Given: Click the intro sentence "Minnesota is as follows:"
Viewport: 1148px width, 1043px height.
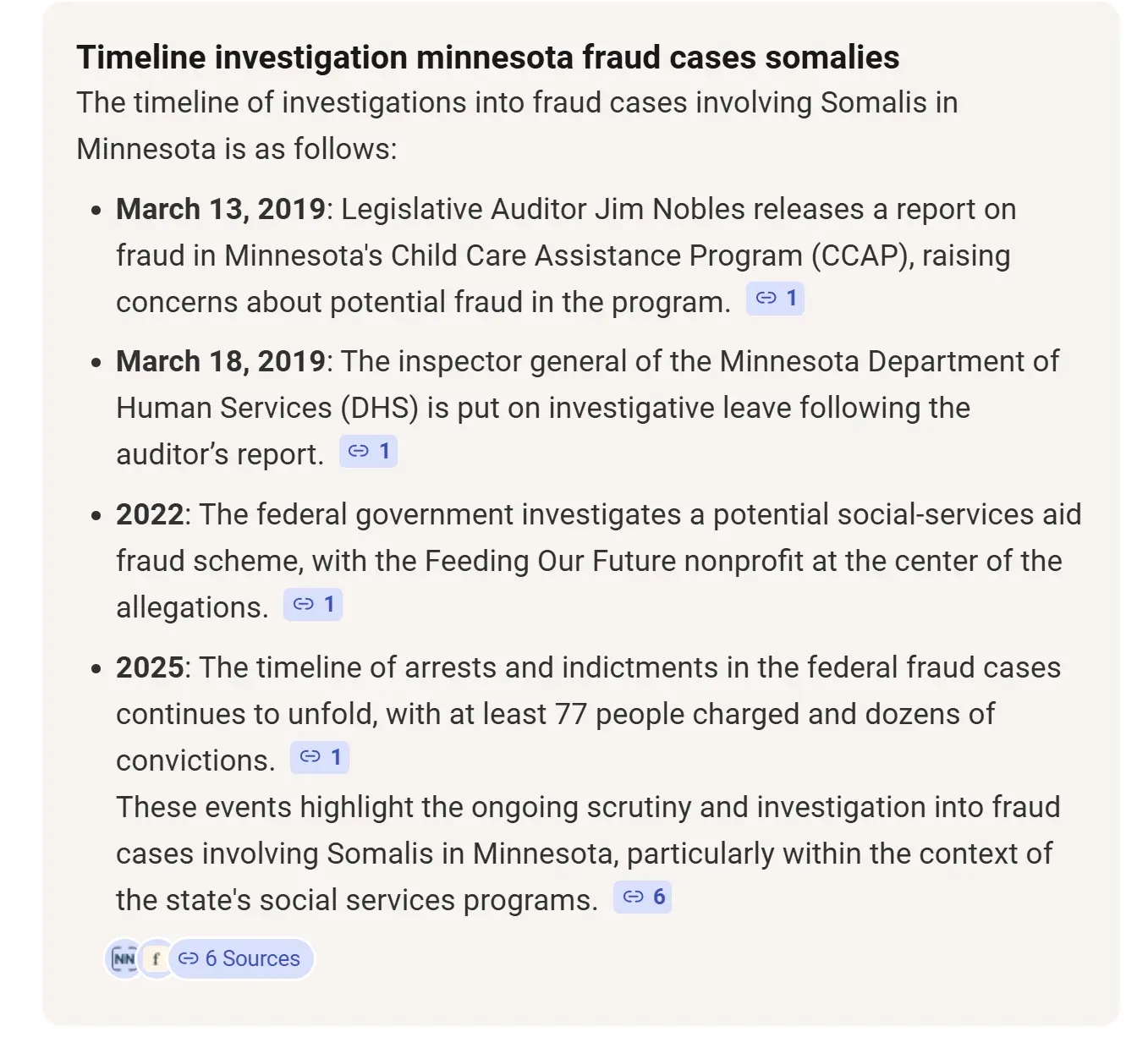Looking at the screenshot, I should tap(236, 149).
